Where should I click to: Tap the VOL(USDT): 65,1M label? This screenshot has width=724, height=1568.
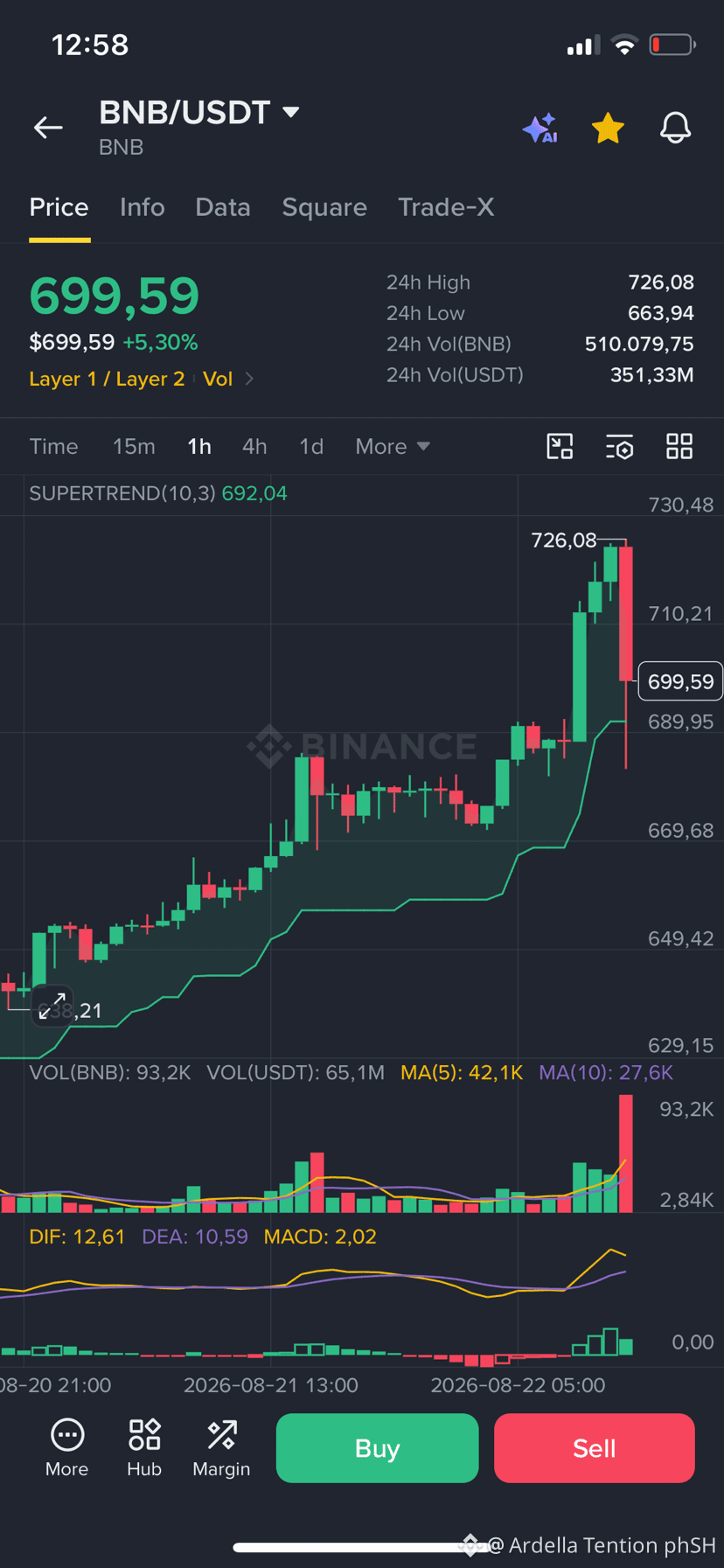296,1073
